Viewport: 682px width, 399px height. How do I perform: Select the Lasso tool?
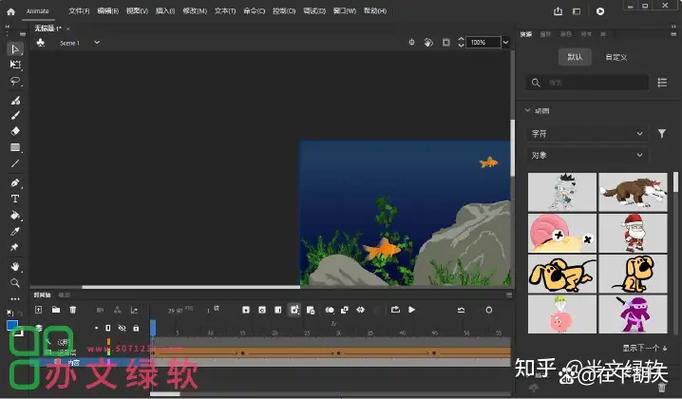tap(15, 81)
